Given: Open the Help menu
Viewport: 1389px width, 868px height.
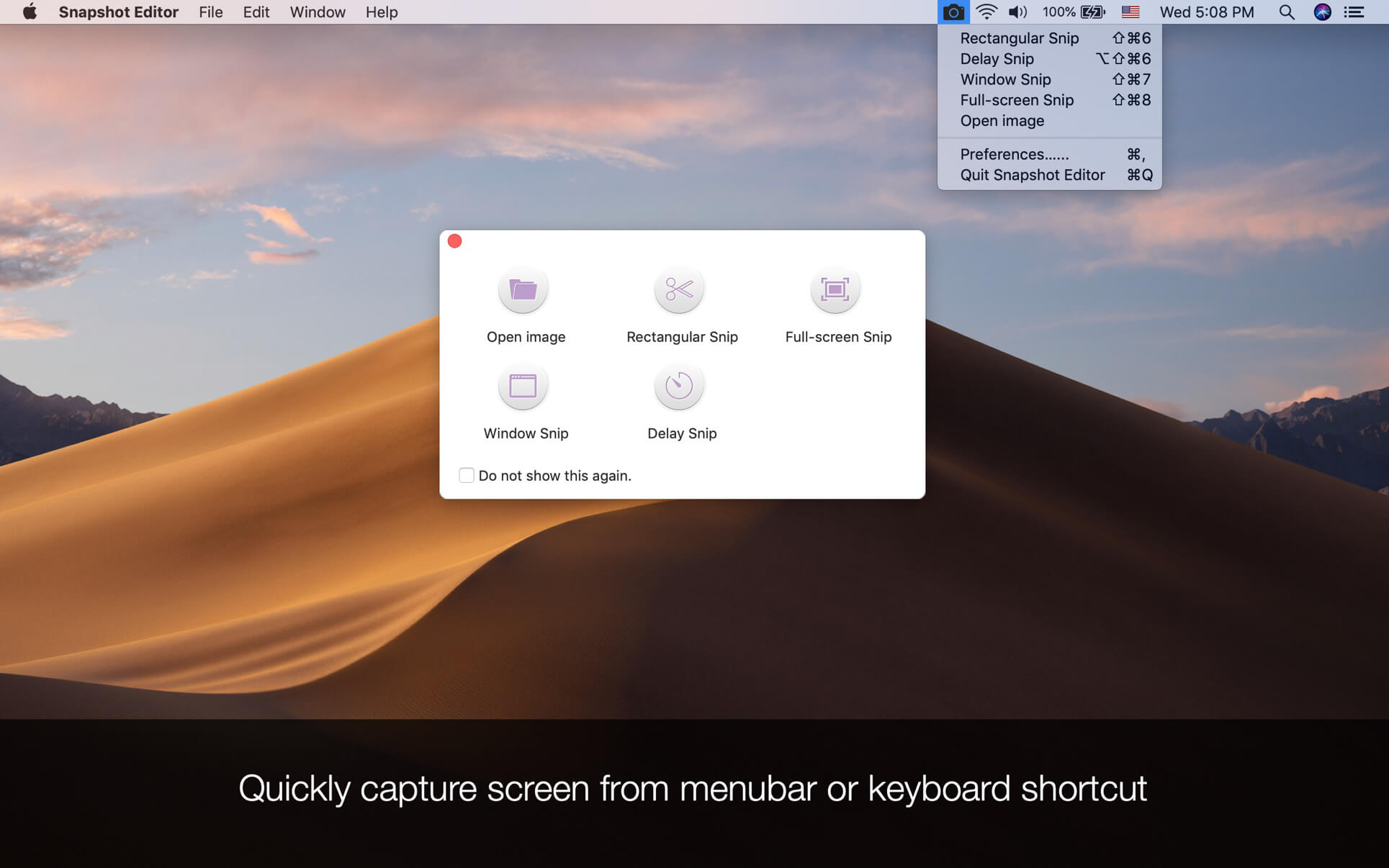Looking at the screenshot, I should pos(382,12).
